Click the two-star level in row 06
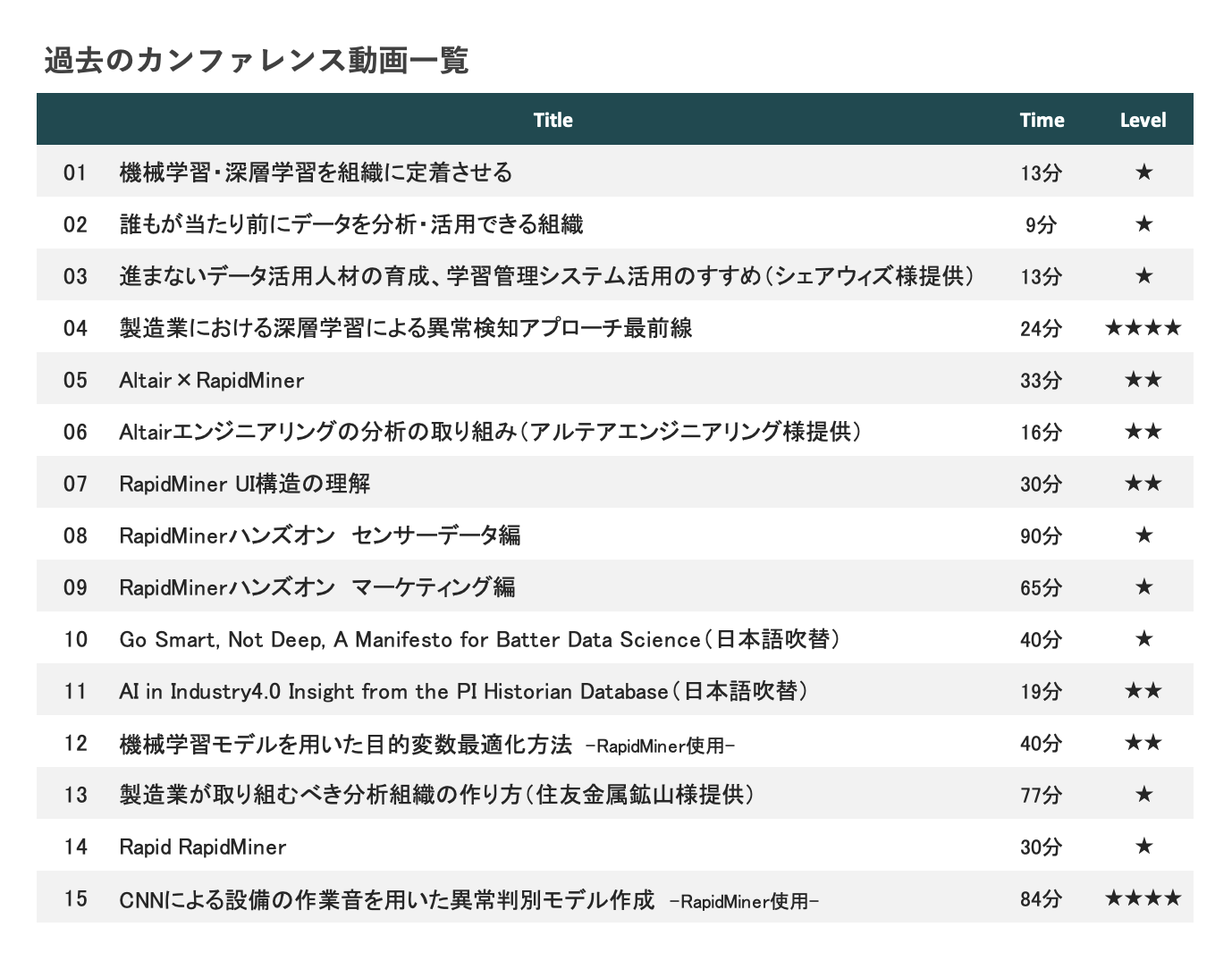The height and width of the screenshot is (969, 1232). [1143, 431]
